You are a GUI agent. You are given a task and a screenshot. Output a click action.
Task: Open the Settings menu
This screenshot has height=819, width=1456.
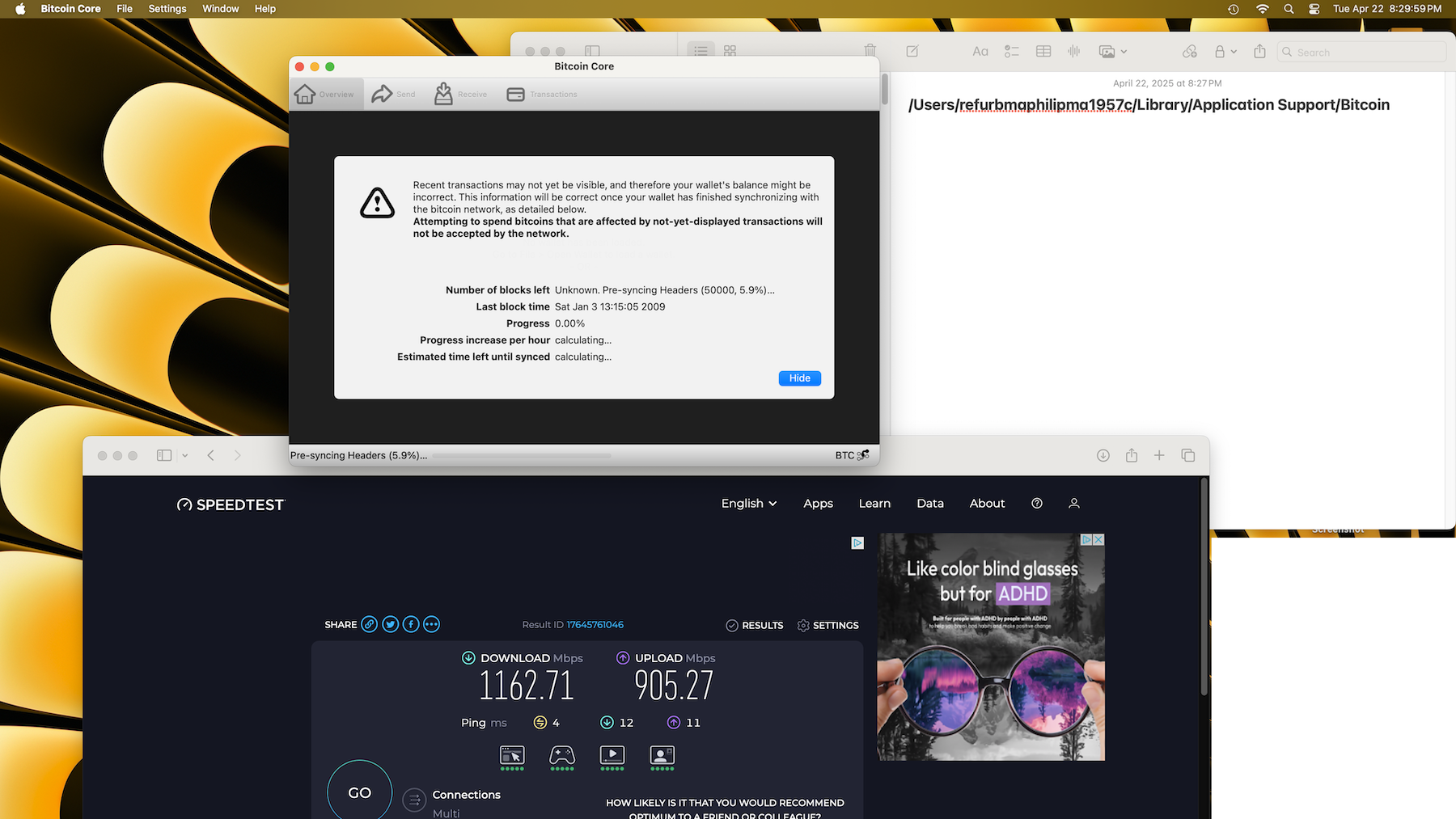pos(167,9)
